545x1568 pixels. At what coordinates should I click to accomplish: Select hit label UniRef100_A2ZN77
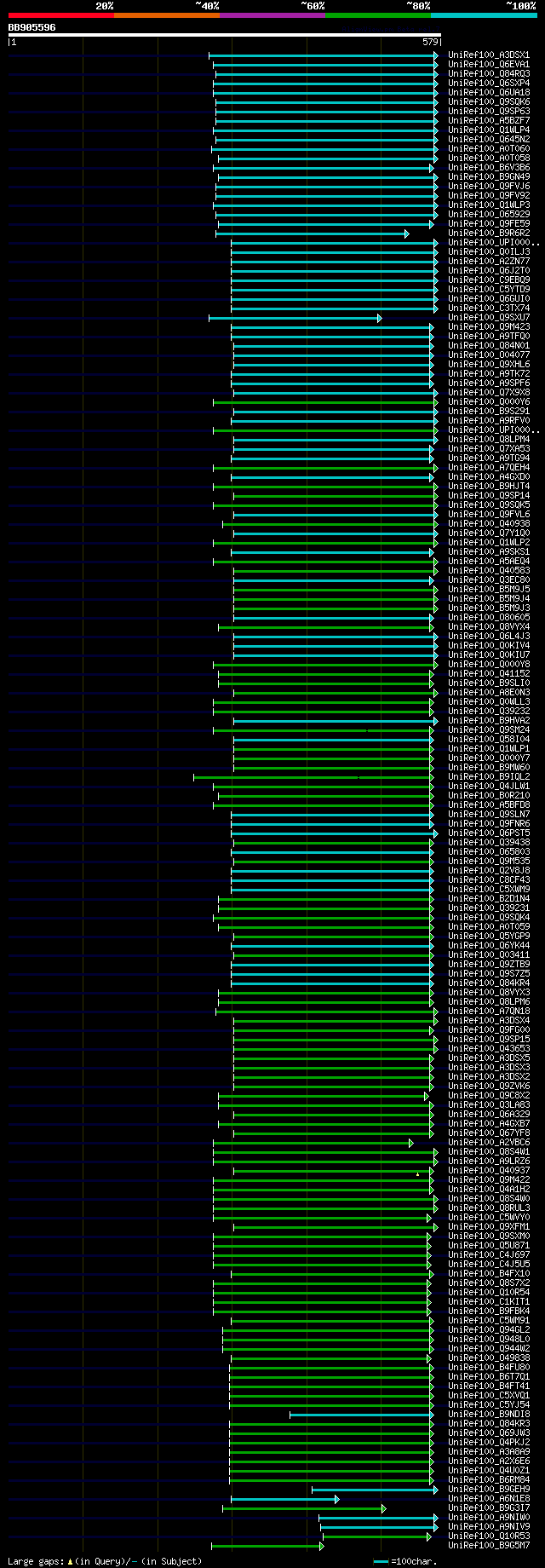[489, 261]
